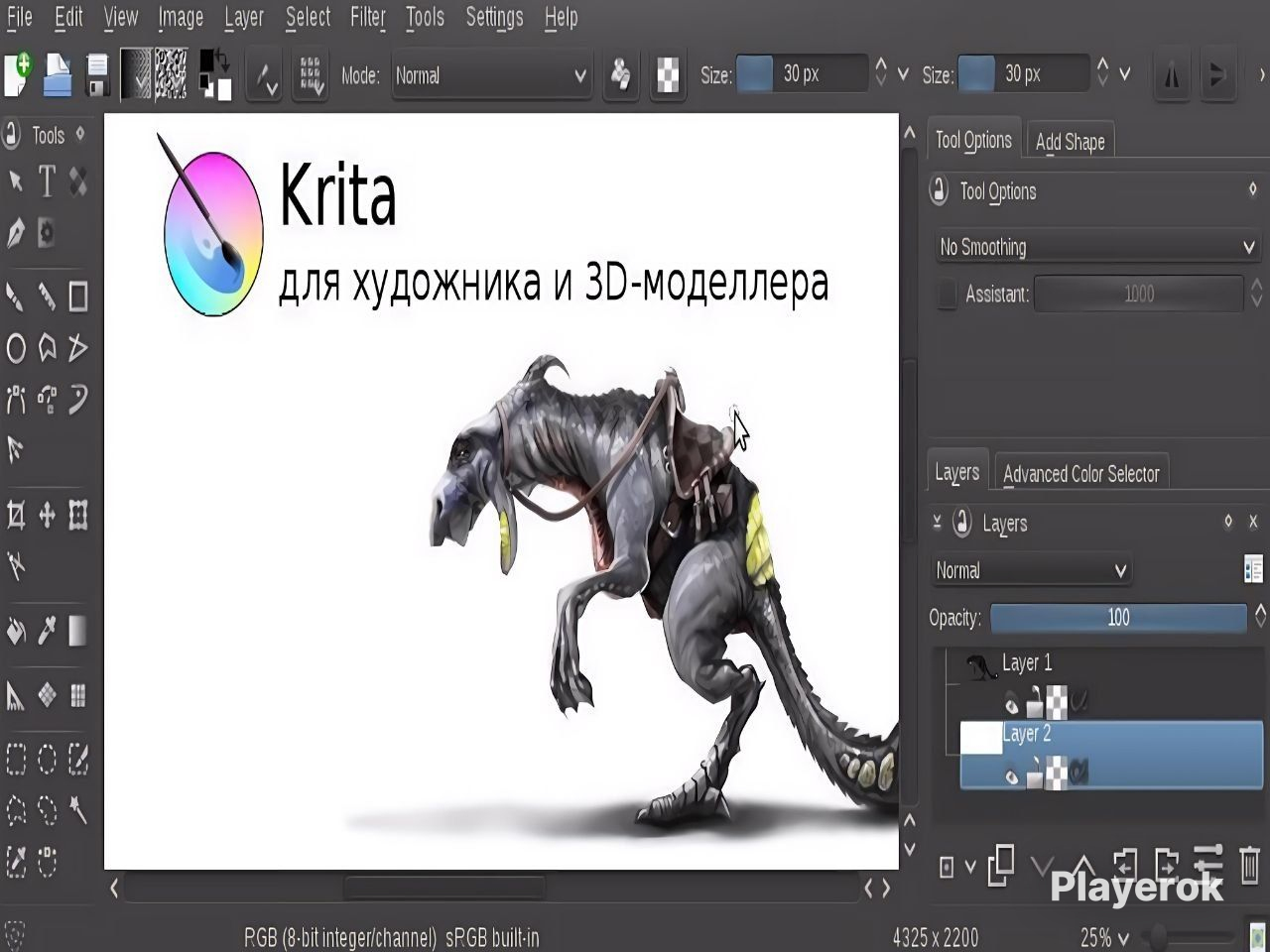Select the Text tool

click(x=47, y=181)
